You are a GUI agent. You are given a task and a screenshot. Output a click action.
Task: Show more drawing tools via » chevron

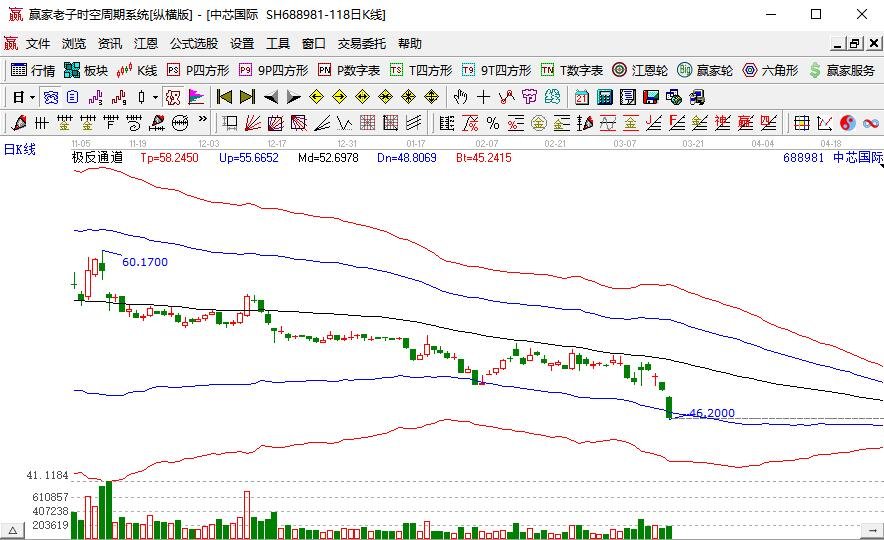(x=202, y=118)
